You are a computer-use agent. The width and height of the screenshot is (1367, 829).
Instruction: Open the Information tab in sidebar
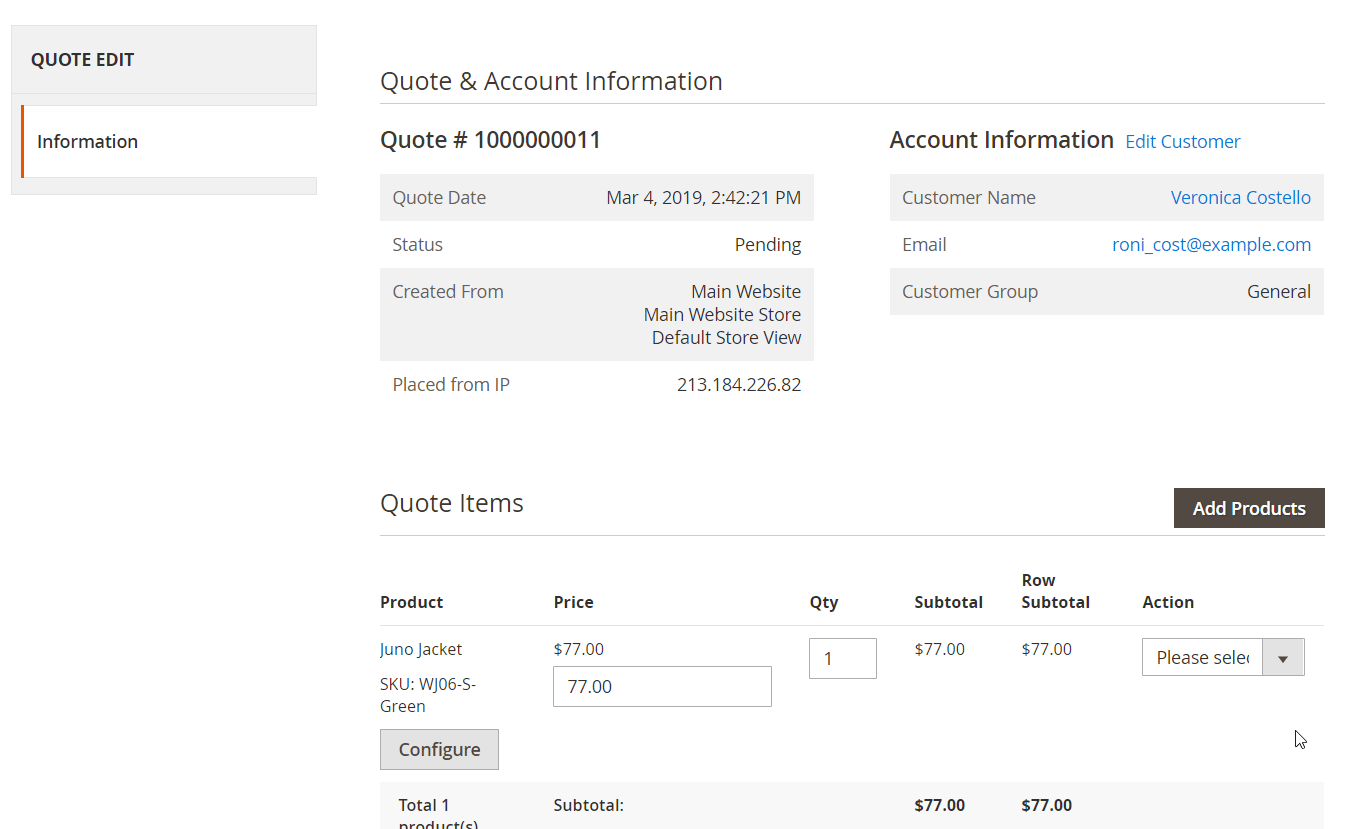88,142
